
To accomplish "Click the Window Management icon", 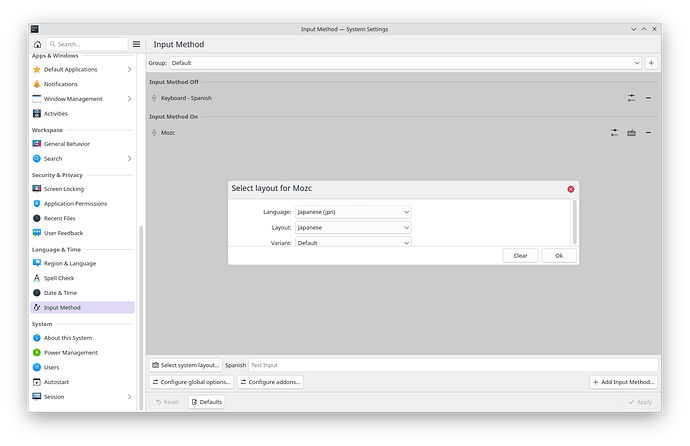I will tap(37, 99).
